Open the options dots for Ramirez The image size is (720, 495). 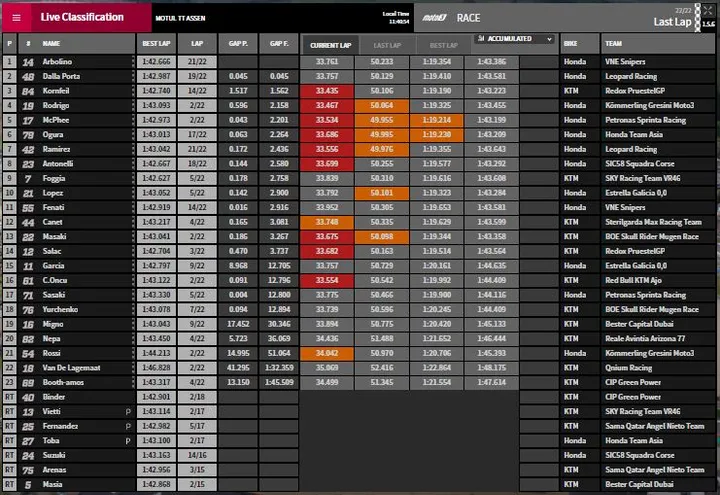tap(134, 149)
